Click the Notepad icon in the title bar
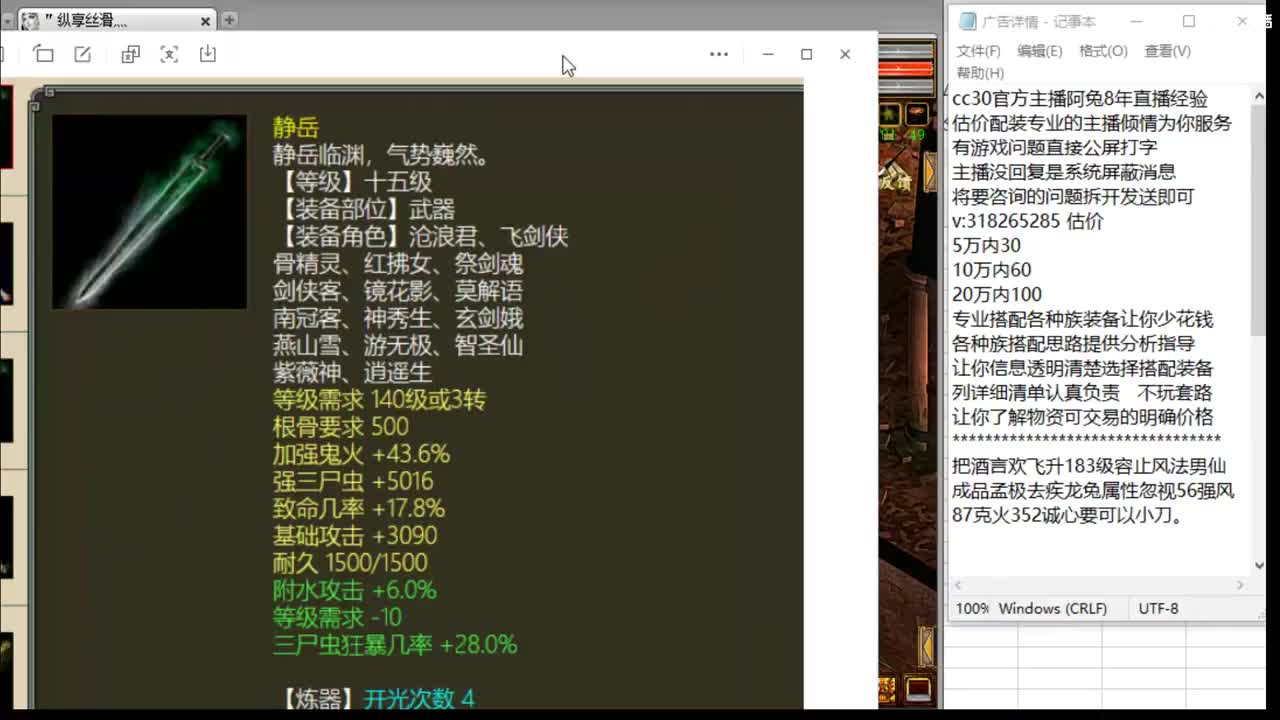Screen dimensions: 1280x720 966,21
